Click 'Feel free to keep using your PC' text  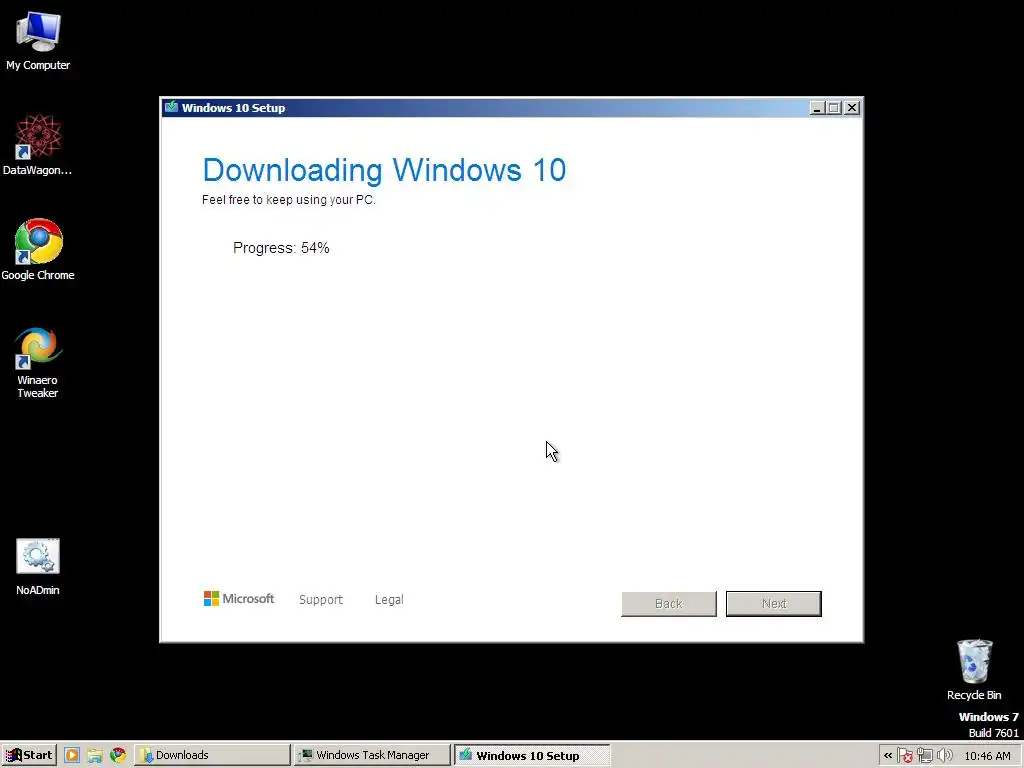point(289,200)
